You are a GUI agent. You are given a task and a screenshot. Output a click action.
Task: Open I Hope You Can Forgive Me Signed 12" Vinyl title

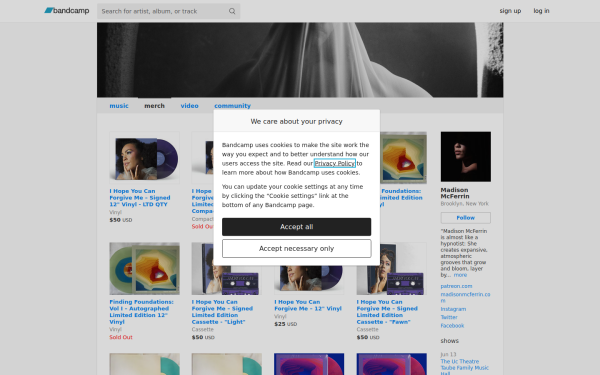[x=140, y=197]
